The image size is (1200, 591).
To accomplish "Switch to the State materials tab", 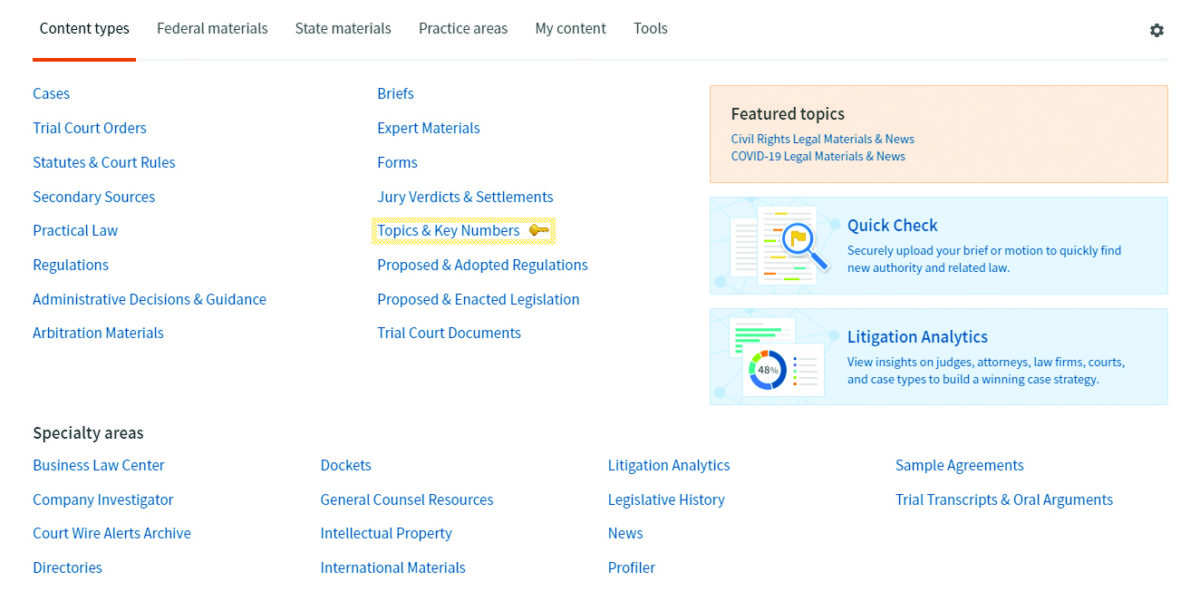I will tap(343, 29).
